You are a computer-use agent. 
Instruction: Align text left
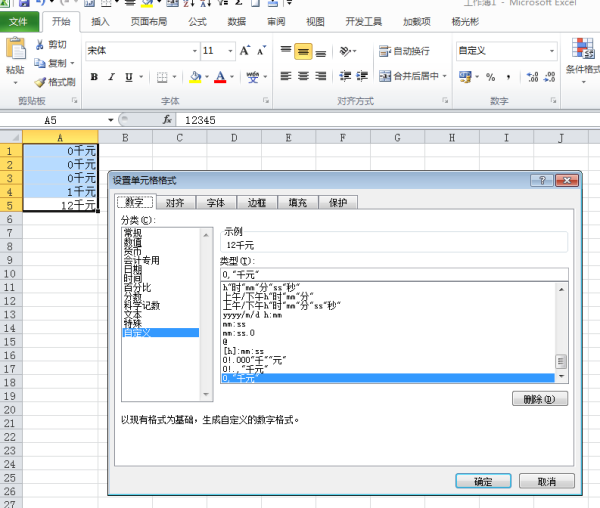pos(285,76)
